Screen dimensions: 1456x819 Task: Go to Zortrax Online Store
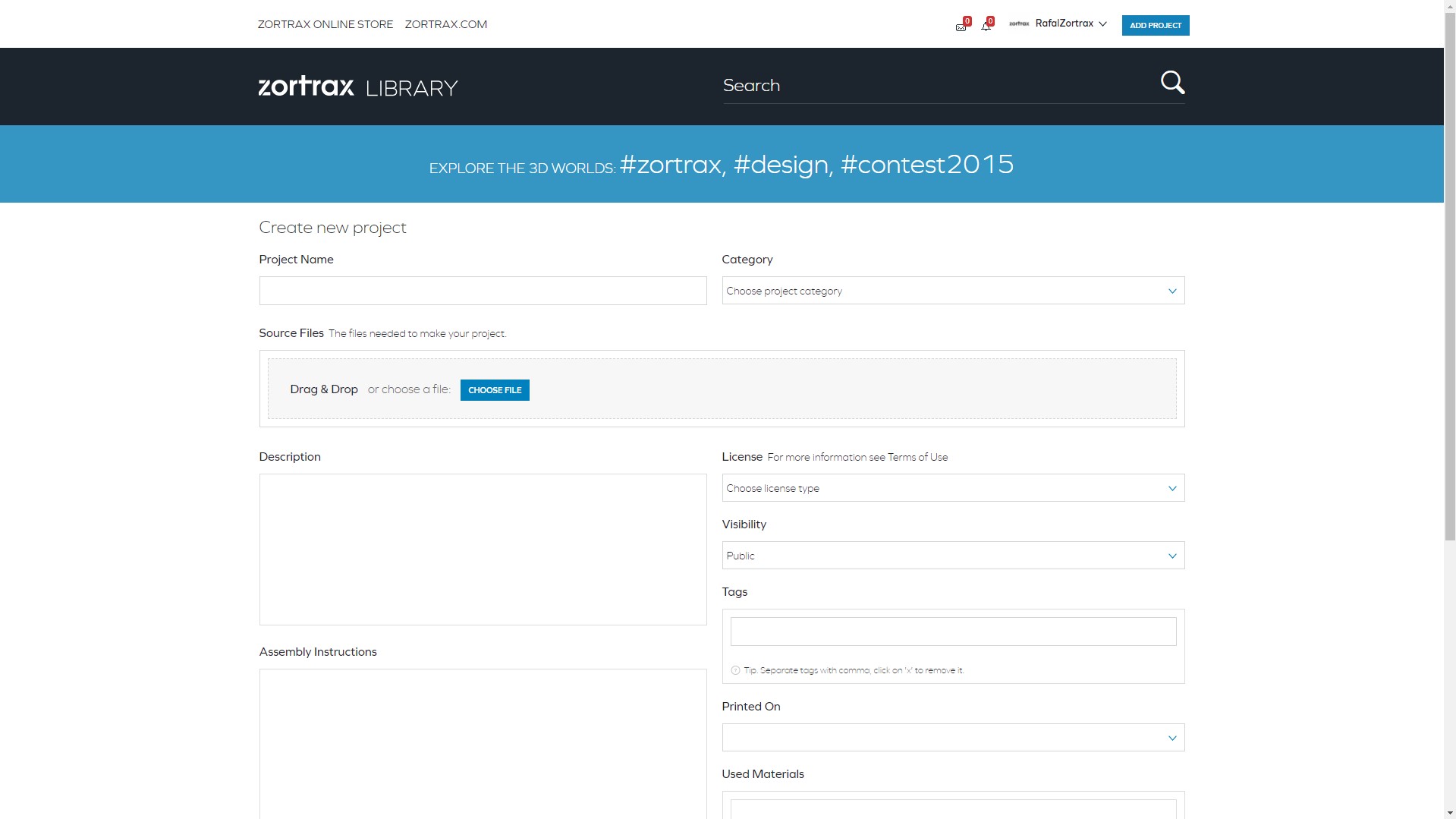click(x=325, y=24)
